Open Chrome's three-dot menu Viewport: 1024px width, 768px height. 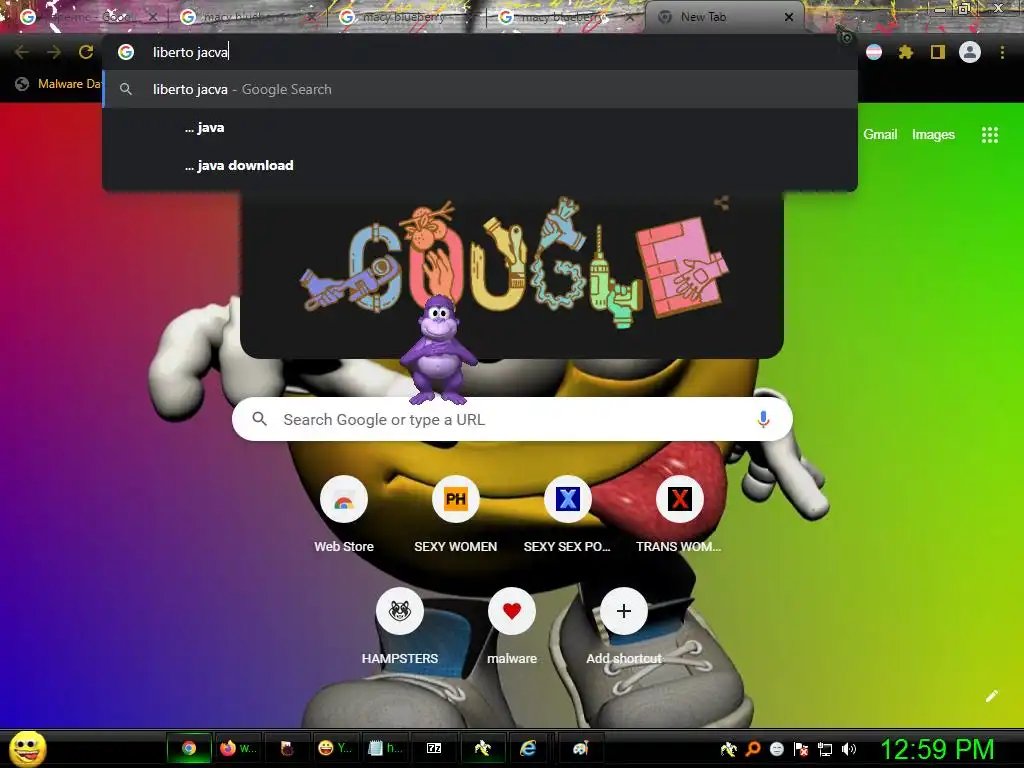(1002, 52)
